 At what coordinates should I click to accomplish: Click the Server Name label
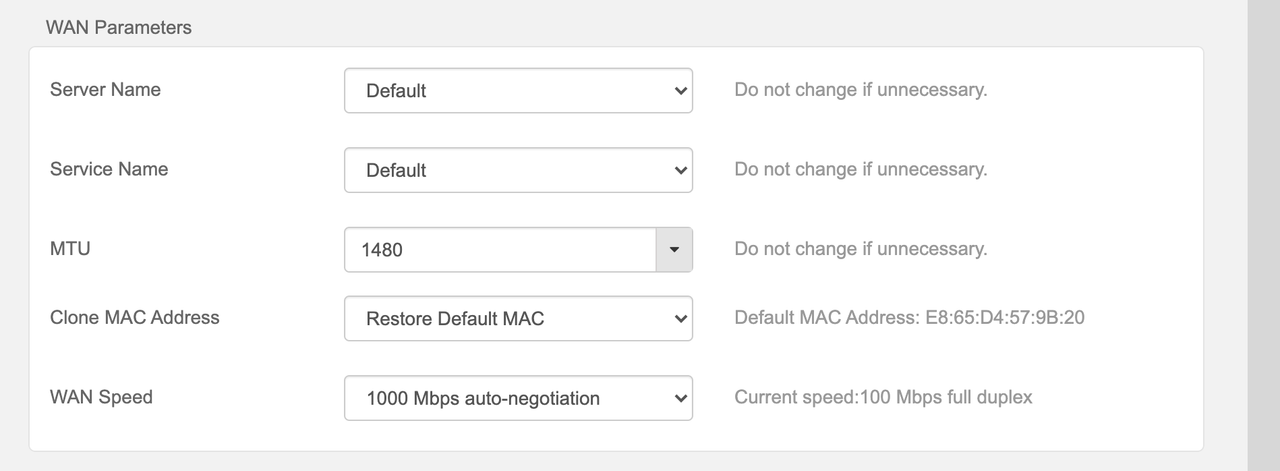pos(105,89)
